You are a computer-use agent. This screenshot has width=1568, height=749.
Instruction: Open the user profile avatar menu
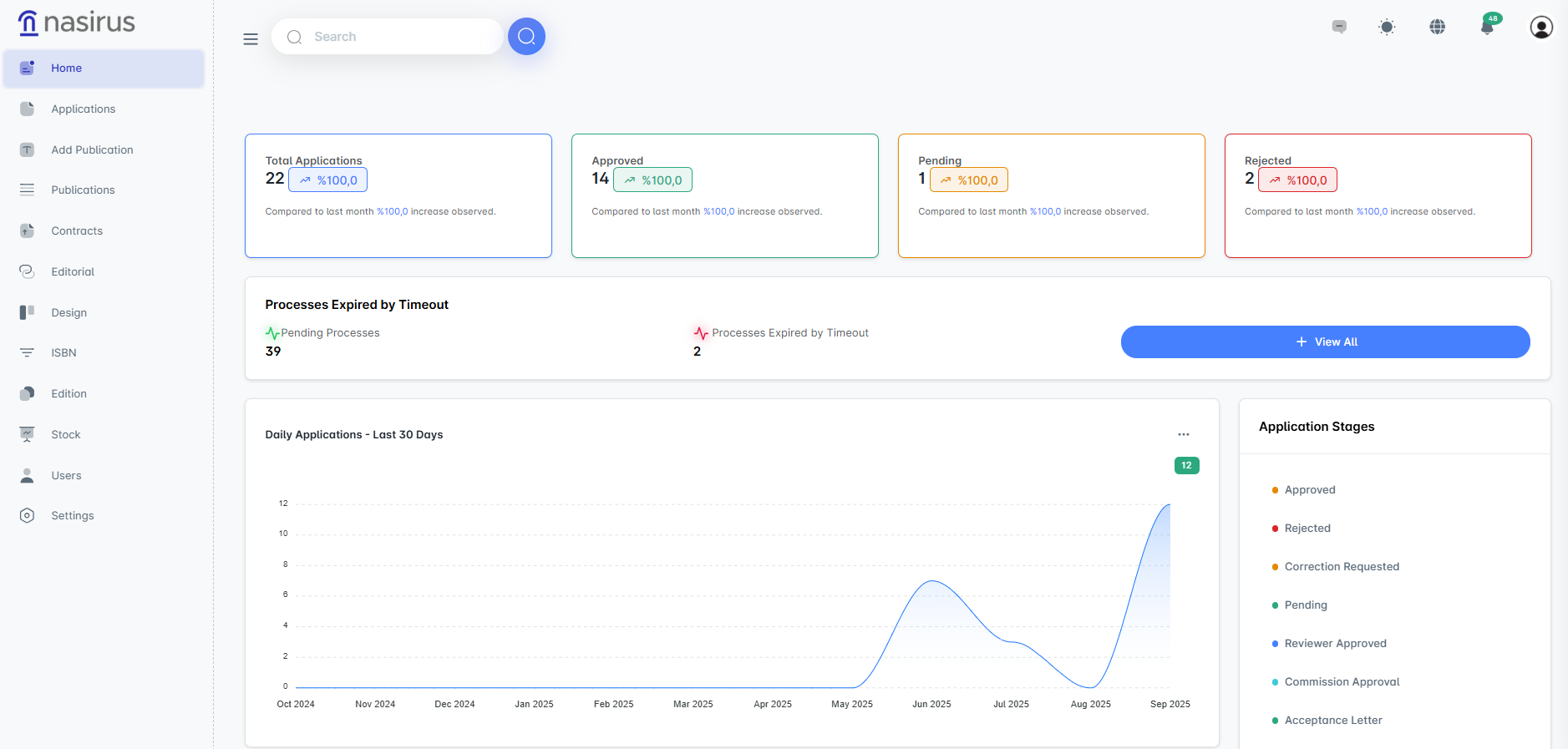[1540, 28]
